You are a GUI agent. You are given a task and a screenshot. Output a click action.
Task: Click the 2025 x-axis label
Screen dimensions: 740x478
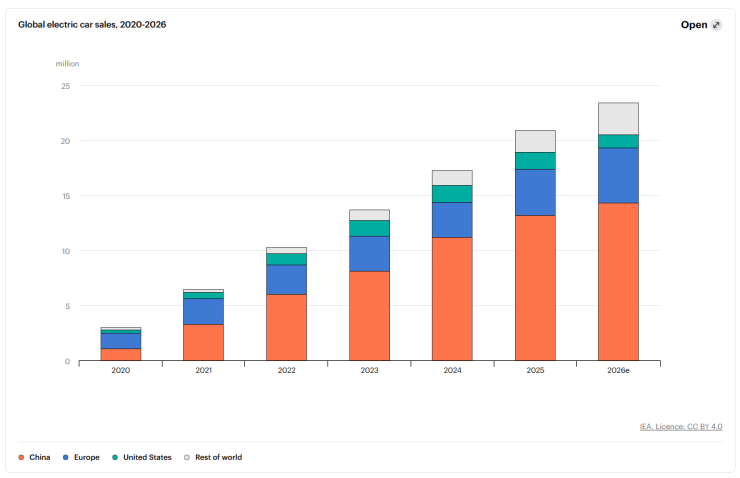click(x=535, y=370)
